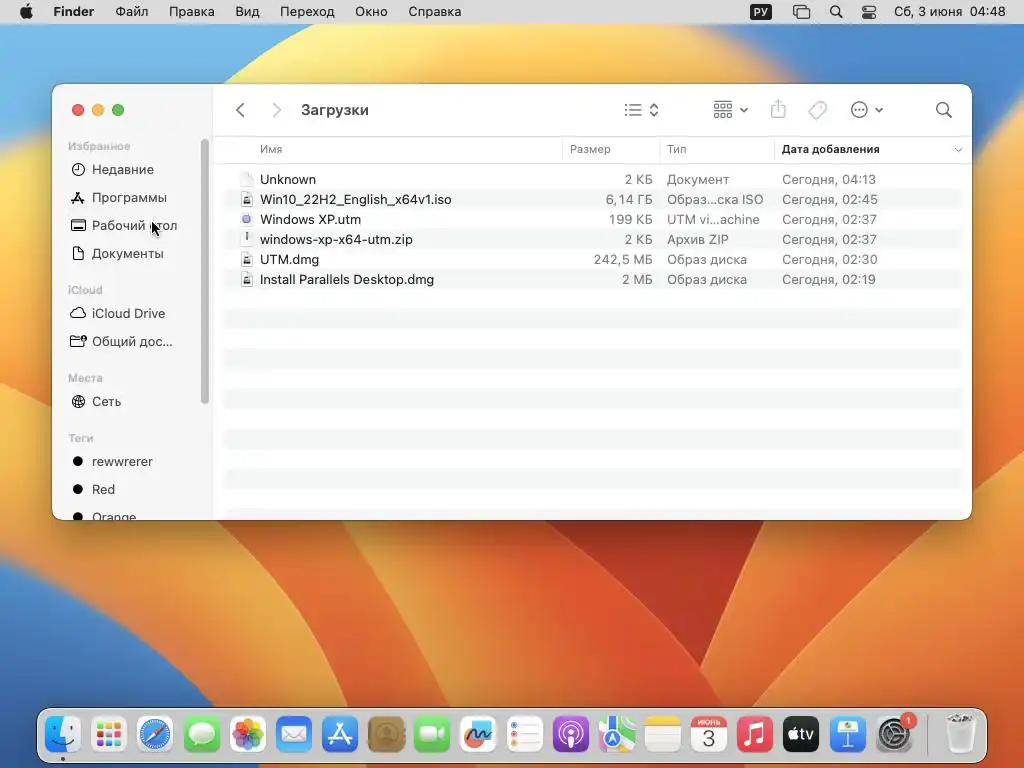Open FaceTime from the Dock
The height and width of the screenshot is (768, 1024).
pyautogui.click(x=432, y=734)
